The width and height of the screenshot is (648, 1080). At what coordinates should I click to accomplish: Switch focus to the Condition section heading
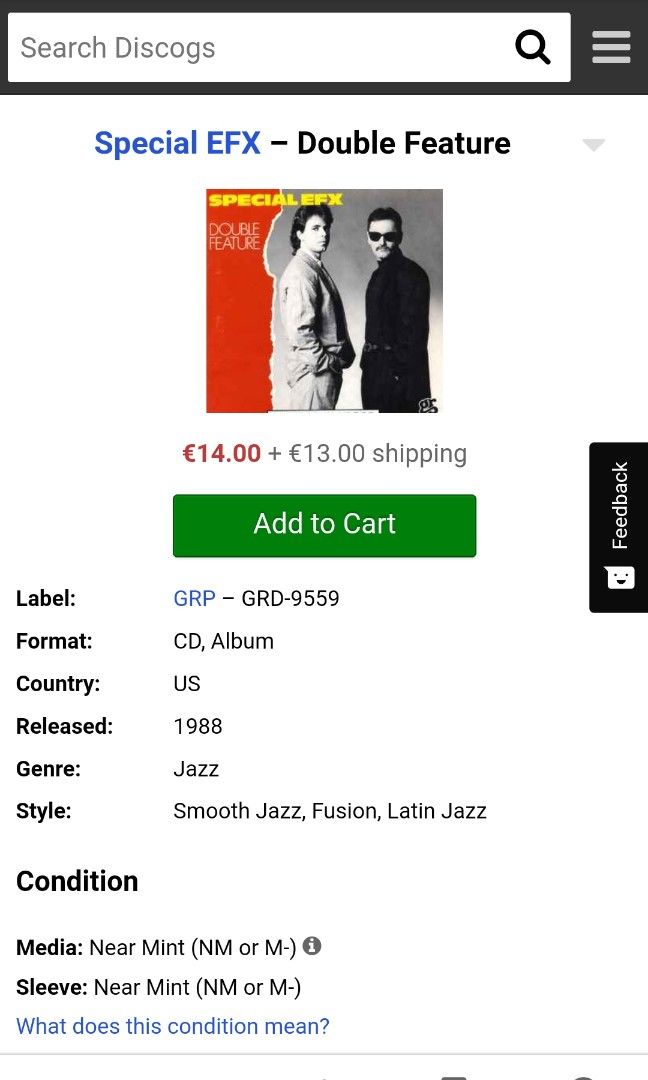coord(77,882)
